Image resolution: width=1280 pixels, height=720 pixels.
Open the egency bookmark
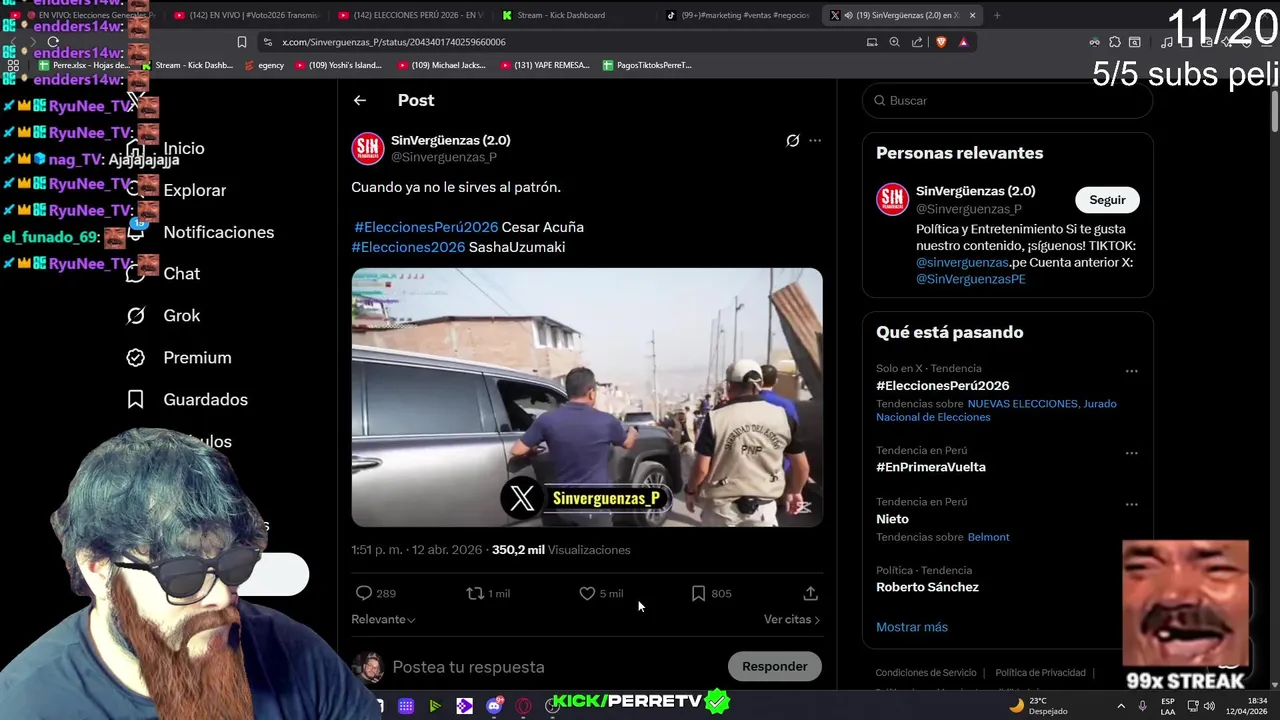[x=264, y=65]
